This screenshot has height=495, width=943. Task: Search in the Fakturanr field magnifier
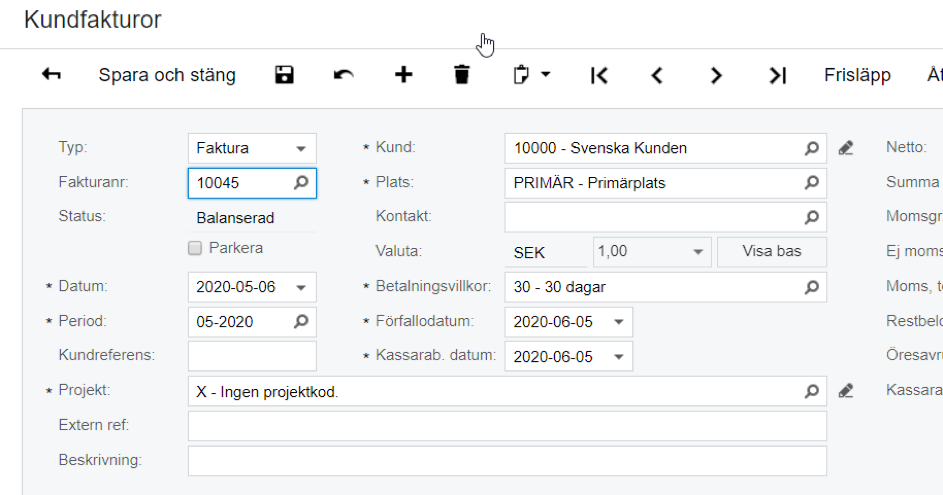pyautogui.click(x=301, y=183)
